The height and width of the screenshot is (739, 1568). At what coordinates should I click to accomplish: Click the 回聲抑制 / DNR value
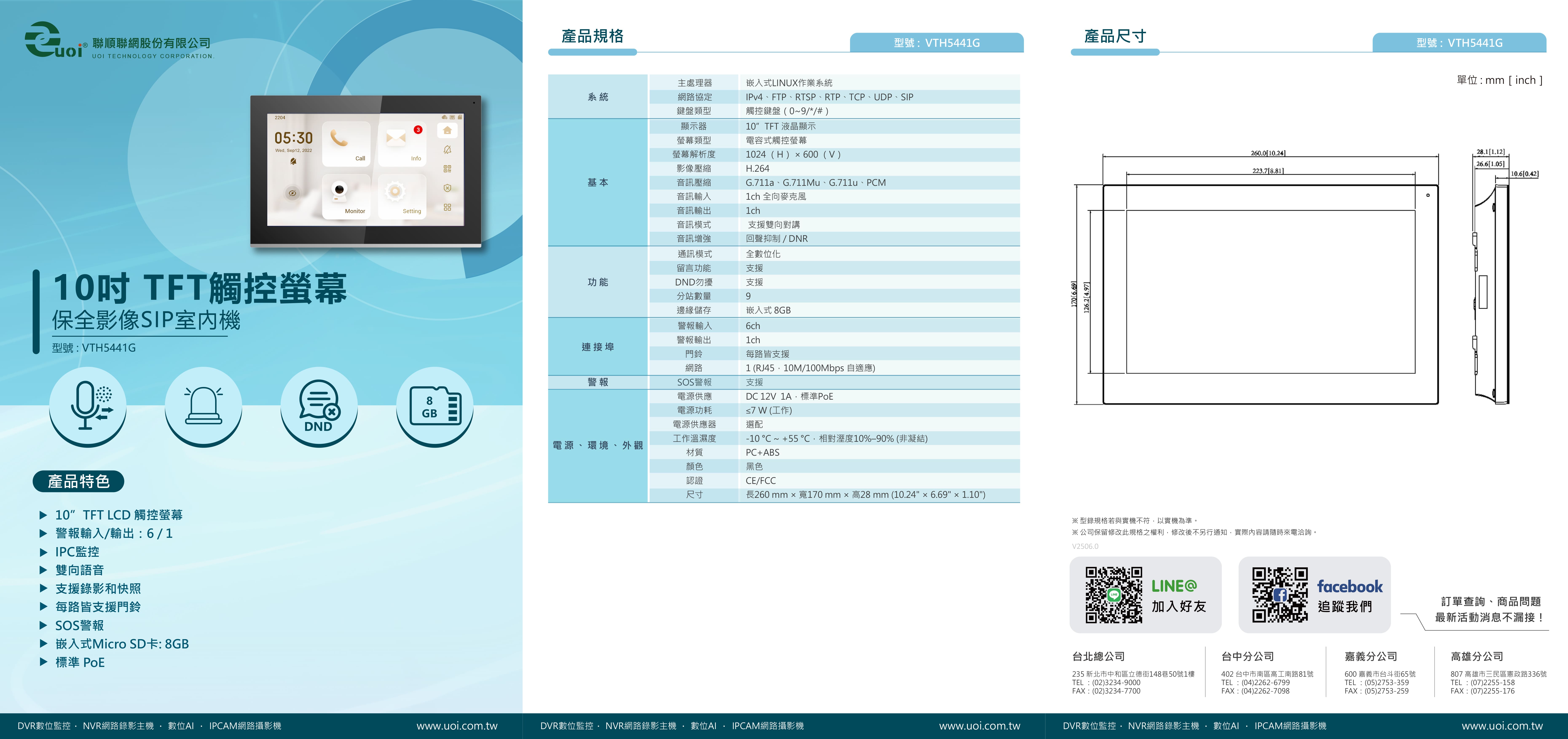point(777,239)
